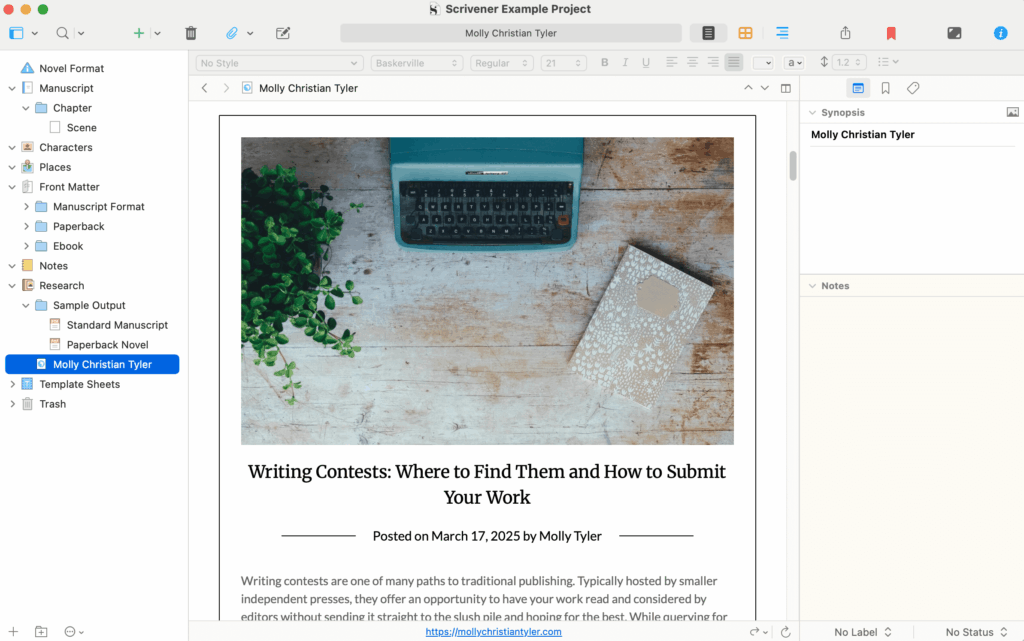This screenshot has width=1024, height=641.
Task: Expand the Trash folder
Action: point(12,404)
